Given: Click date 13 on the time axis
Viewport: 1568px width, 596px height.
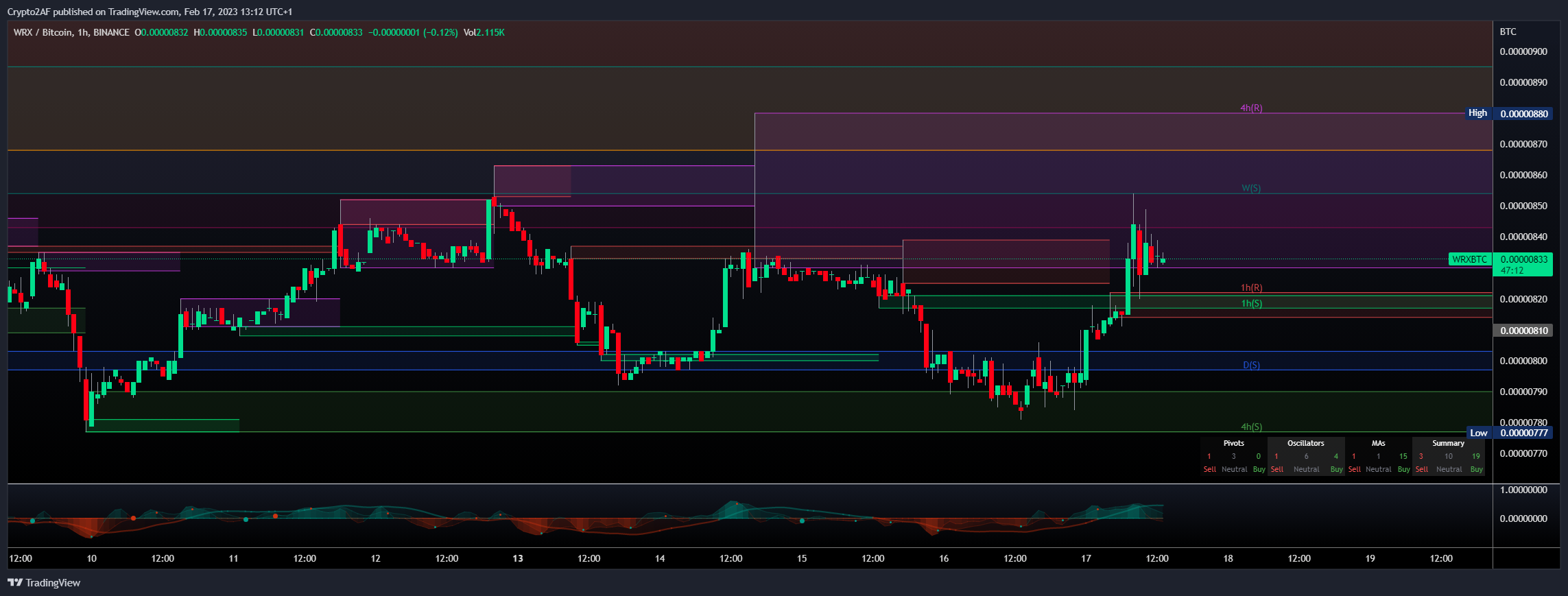Looking at the screenshot, I should [518, 558].
